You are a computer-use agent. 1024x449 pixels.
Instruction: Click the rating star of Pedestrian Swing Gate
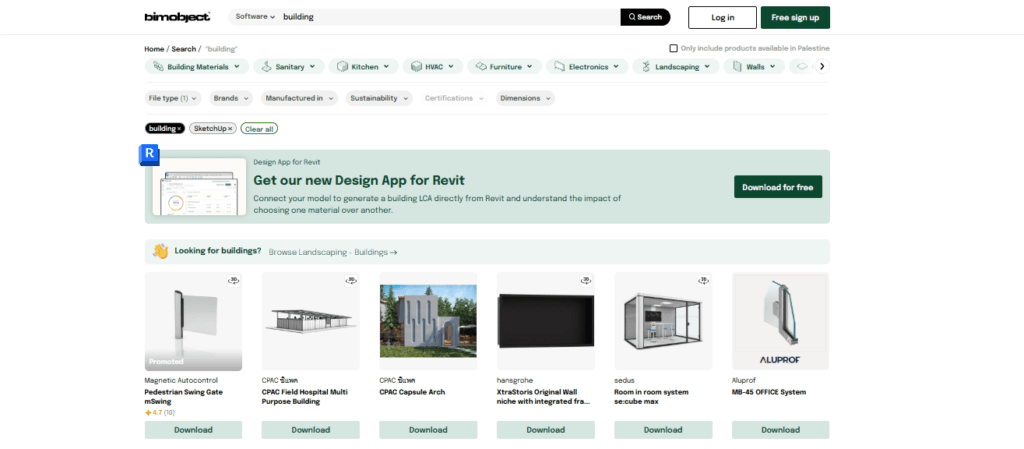pyautogui.click(x=148, y=412)
